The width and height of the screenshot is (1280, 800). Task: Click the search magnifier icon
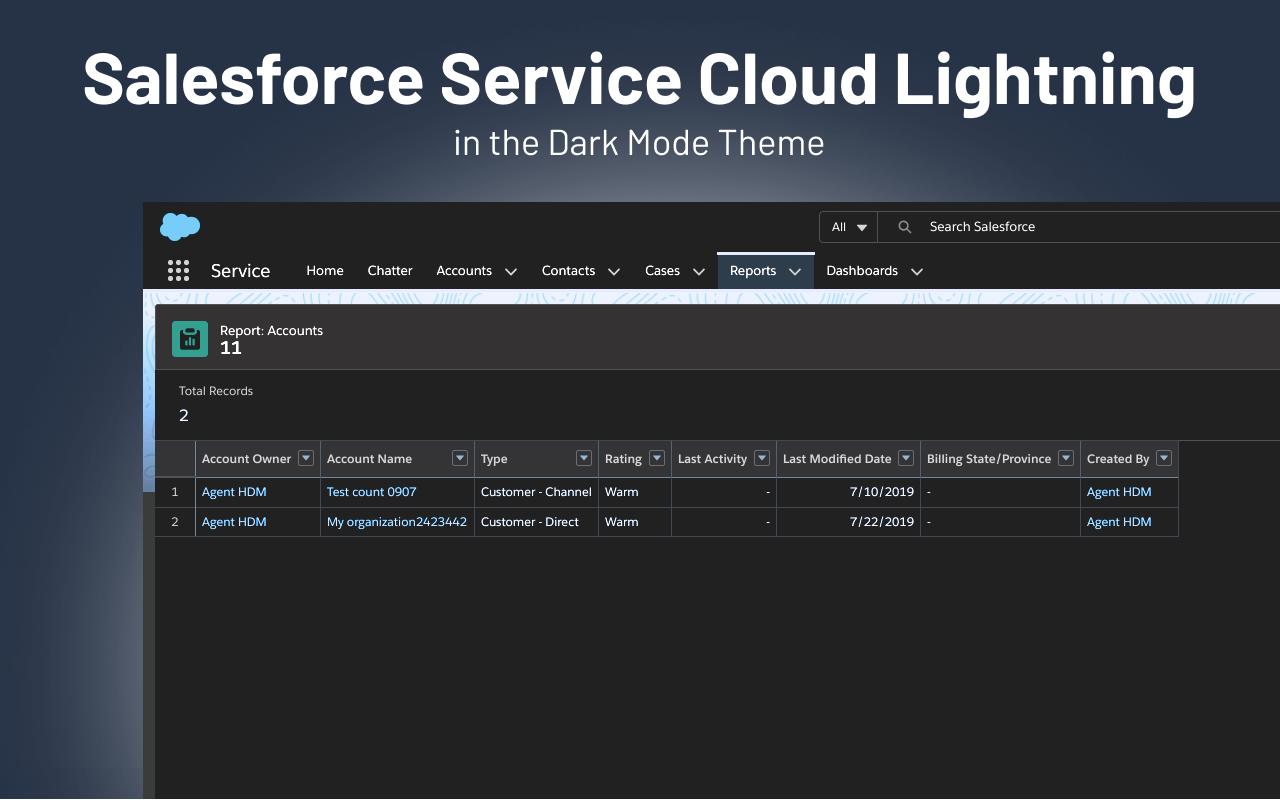(904, 226)
